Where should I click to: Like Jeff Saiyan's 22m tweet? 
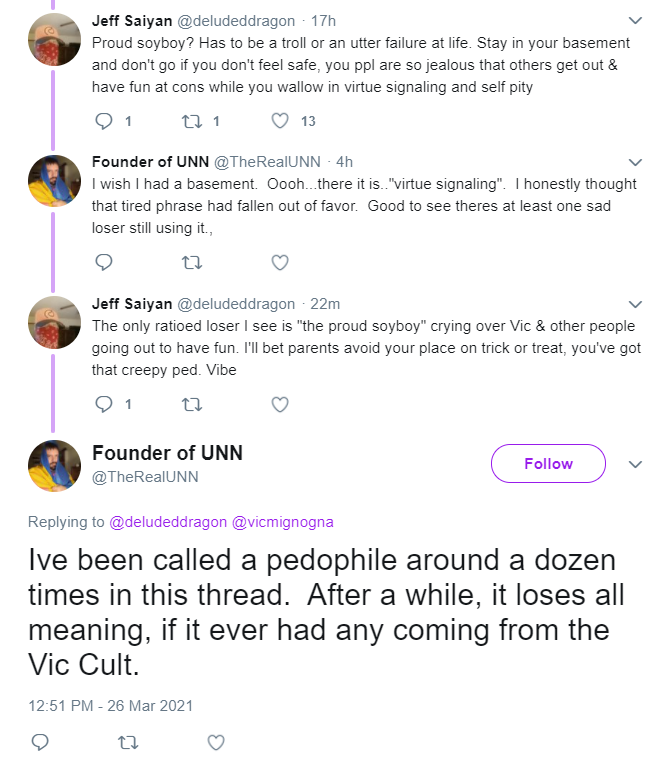click(280, 405)
